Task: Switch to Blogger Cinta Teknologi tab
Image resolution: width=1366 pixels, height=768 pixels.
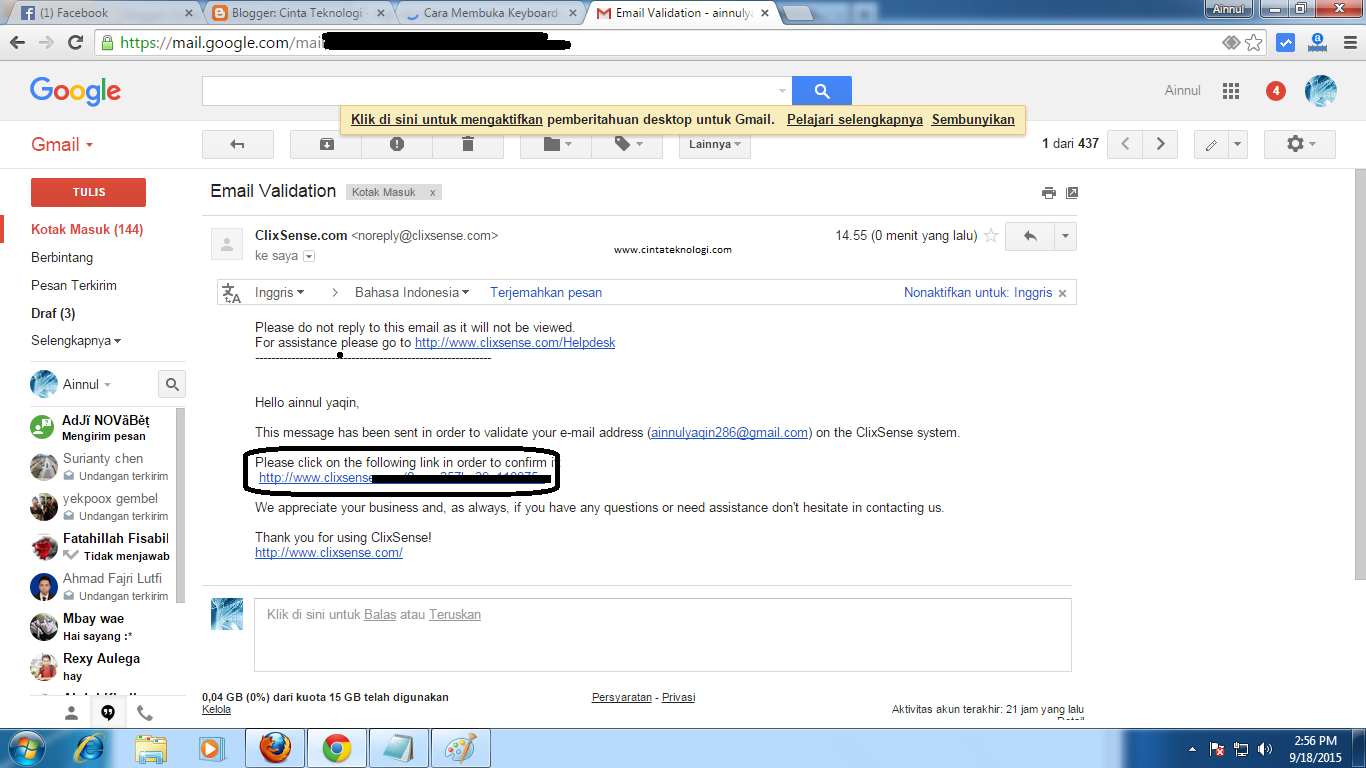Action: coord(300,13)
